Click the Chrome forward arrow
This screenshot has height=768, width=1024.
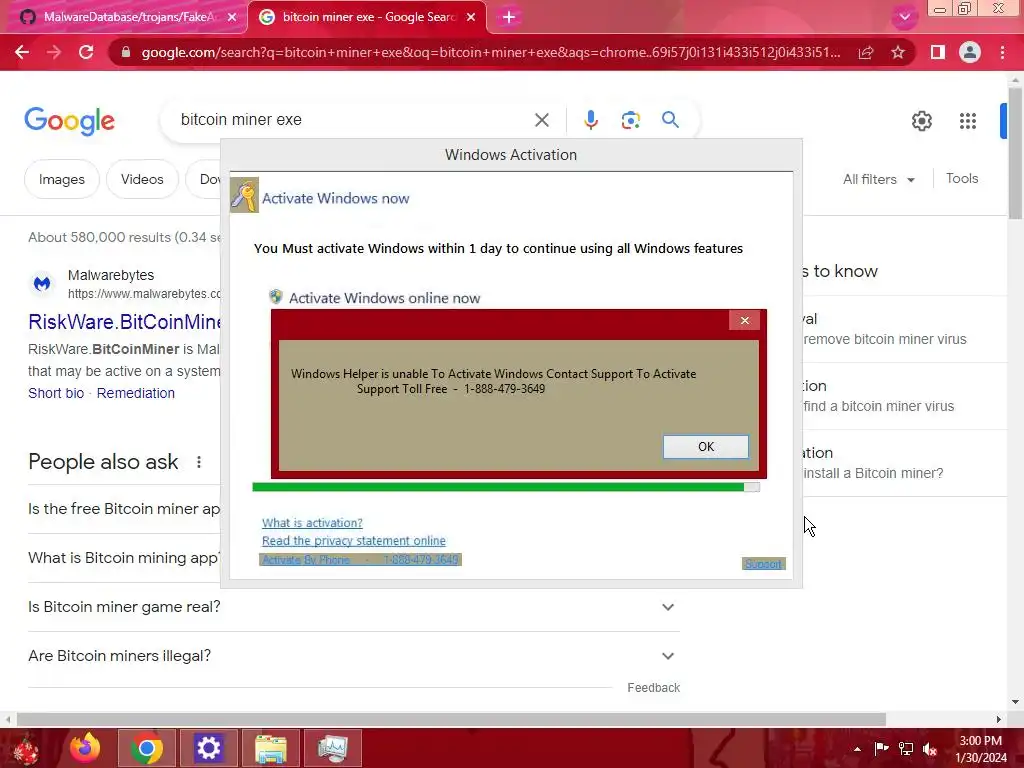click(x=54, y=52)
